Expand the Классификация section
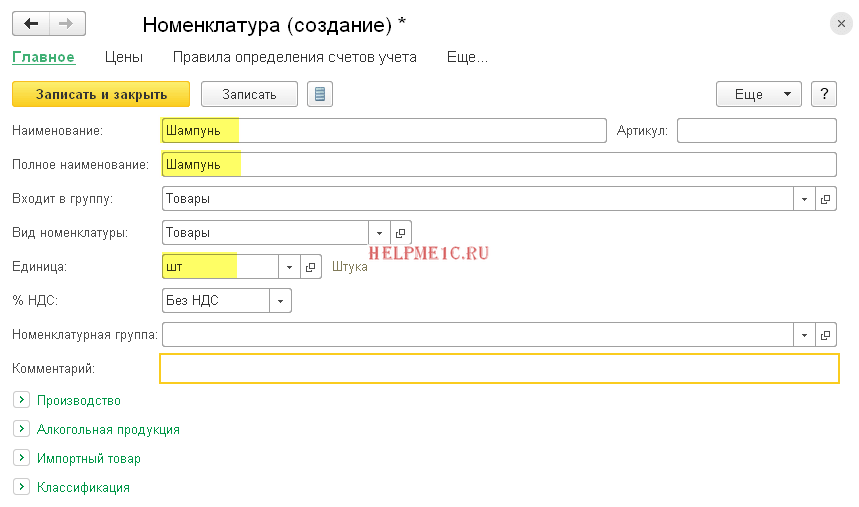Viewport: 859px width, 507px height. (22, 487)
